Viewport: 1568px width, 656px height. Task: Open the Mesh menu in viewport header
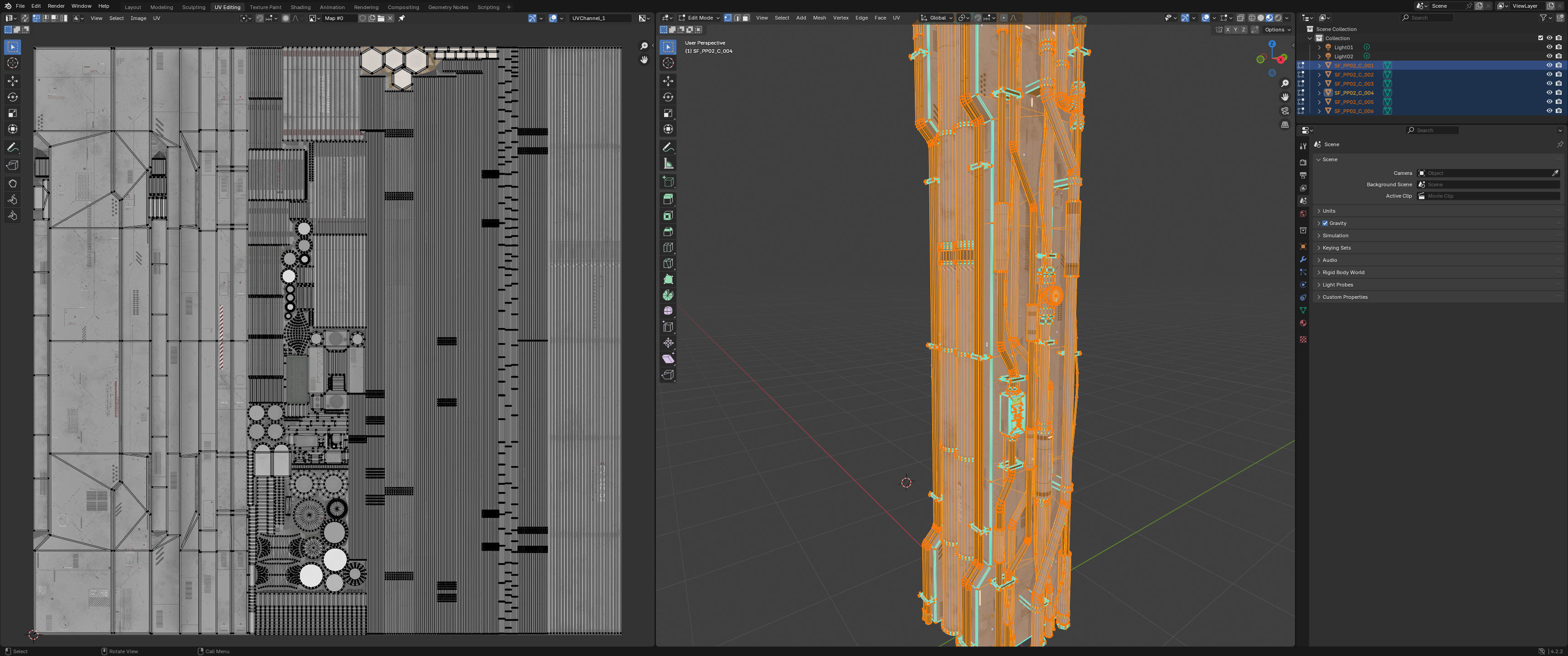[x=819, y=18]
